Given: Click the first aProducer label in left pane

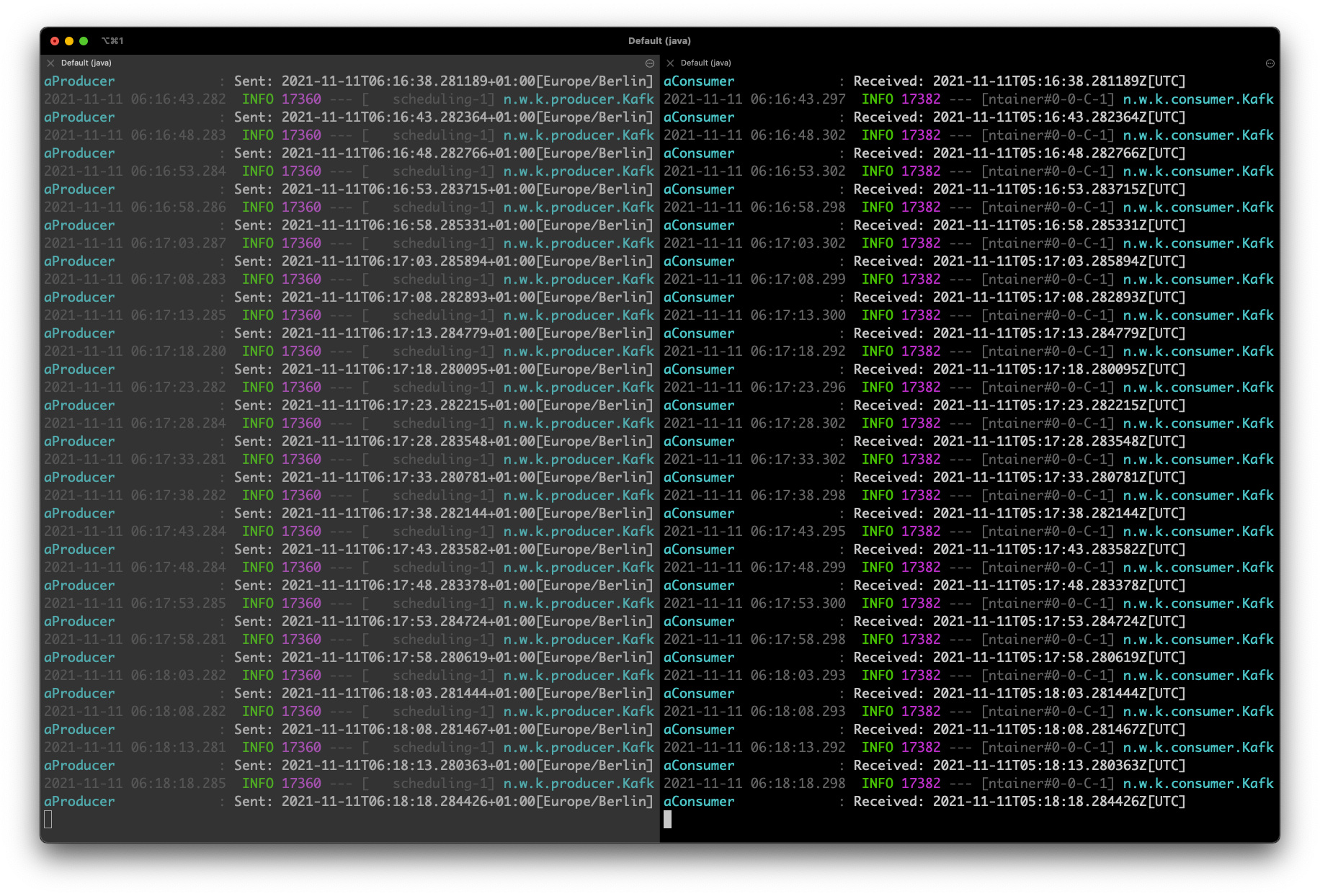Looking at the screenshot, I should [79, 81].
